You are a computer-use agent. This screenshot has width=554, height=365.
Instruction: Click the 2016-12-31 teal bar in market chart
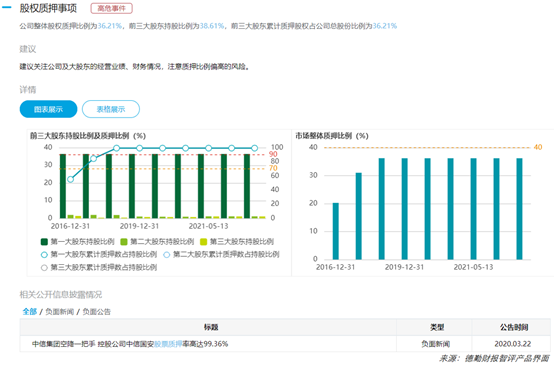coord(336,231)
